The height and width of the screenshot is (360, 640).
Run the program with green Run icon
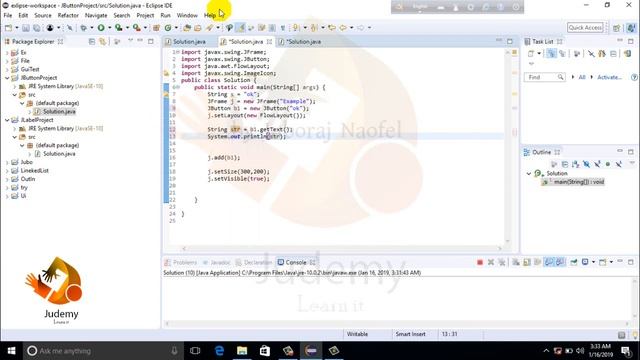click(101, 28)
